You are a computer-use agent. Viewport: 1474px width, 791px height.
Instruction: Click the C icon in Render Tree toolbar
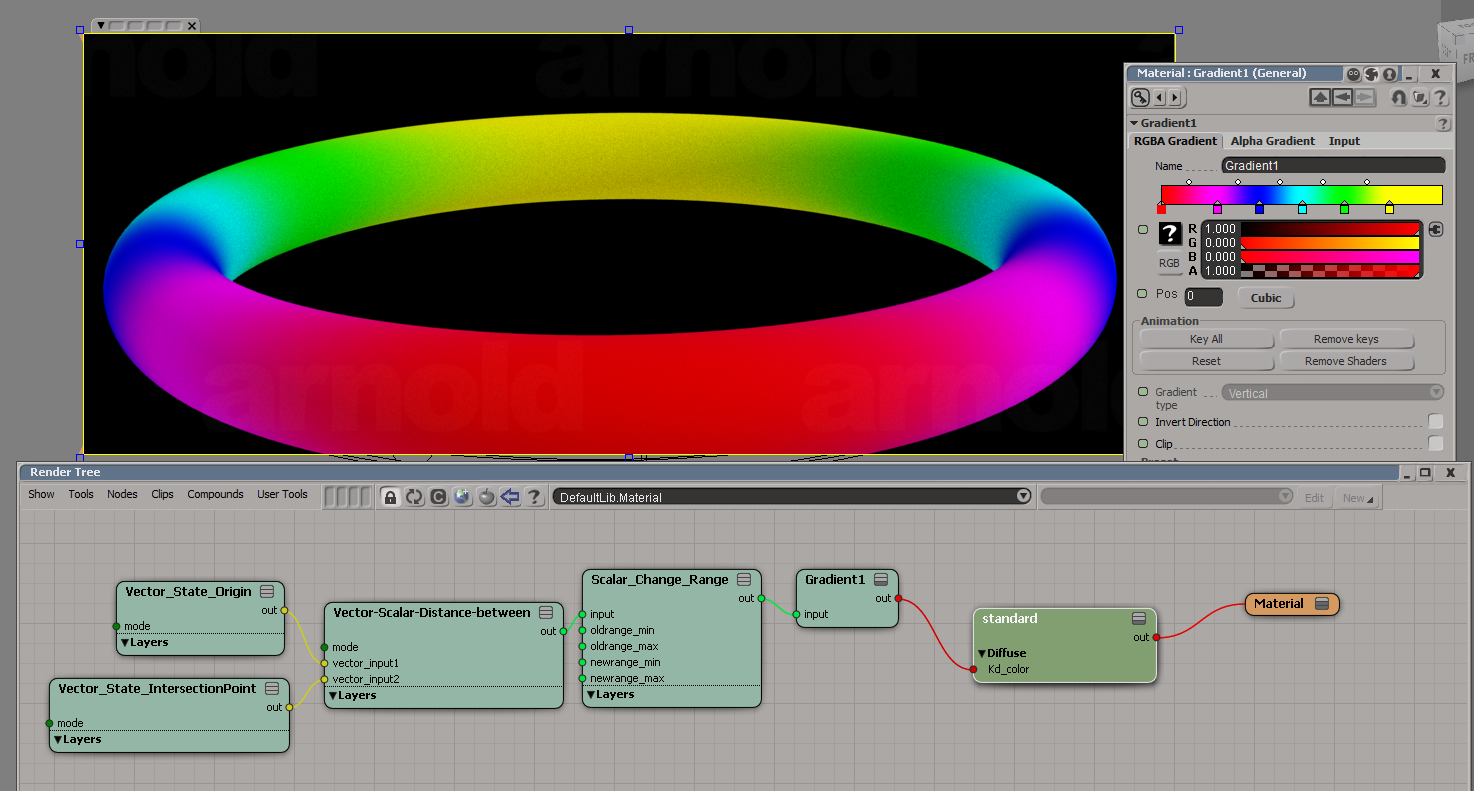(438, 497)
